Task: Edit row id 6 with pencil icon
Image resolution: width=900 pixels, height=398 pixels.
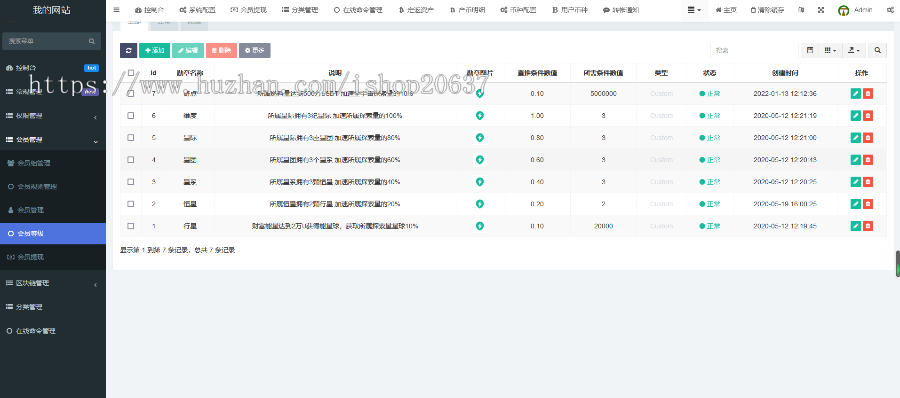Action: [855, 115]
